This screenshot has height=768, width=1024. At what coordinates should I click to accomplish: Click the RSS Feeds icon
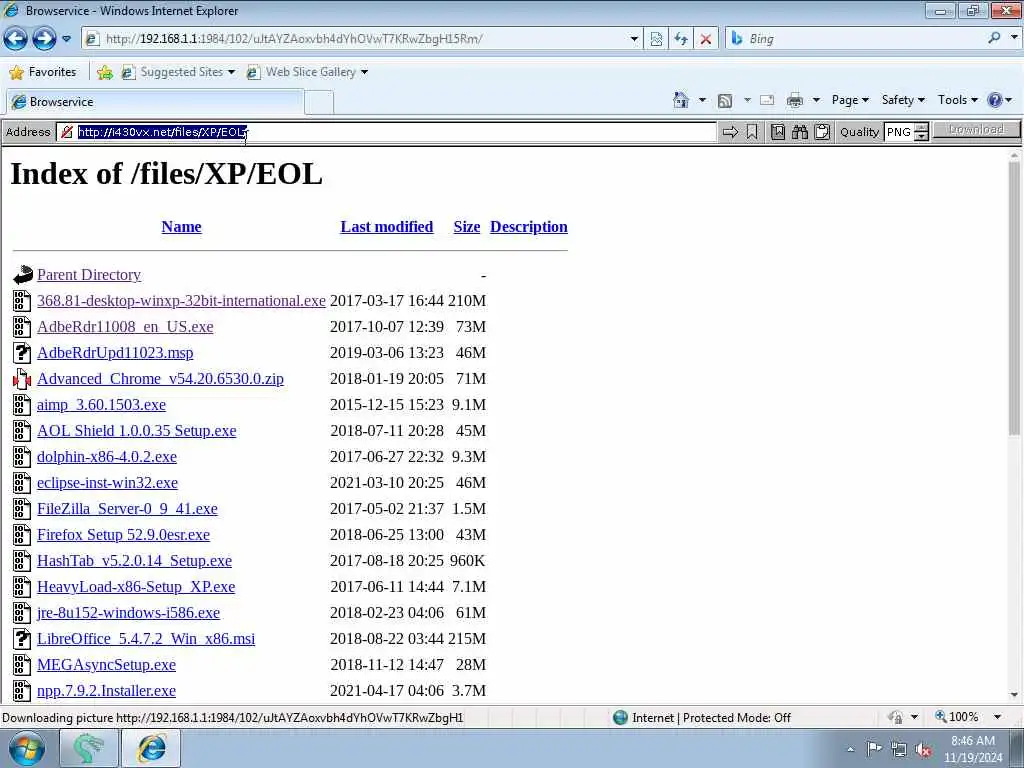pos(725,101)
